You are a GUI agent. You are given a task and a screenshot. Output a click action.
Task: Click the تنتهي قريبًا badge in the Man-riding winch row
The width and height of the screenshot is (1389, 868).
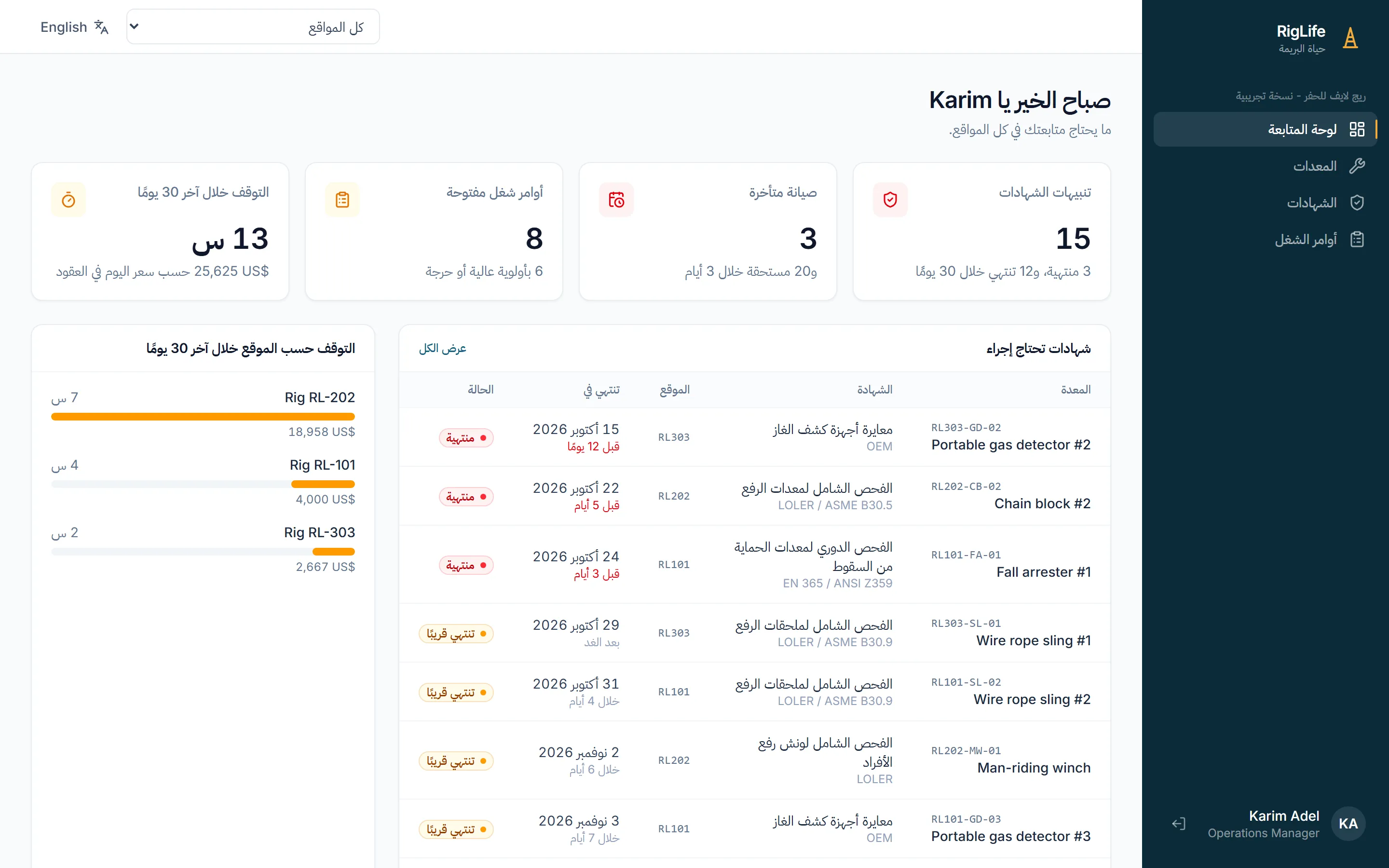[x=456, y=761]
